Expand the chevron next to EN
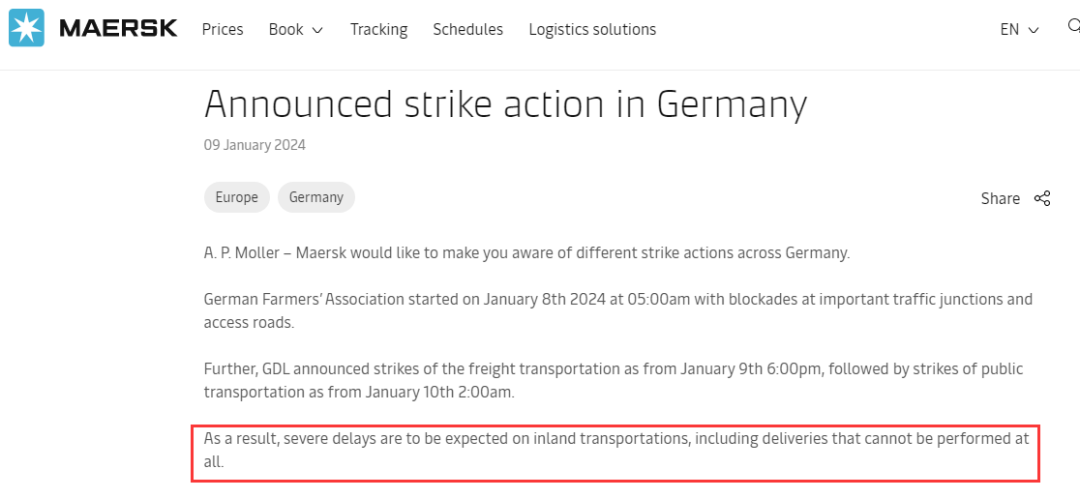Viewport: 1080px width, 495px height. tap(1033, 30)
